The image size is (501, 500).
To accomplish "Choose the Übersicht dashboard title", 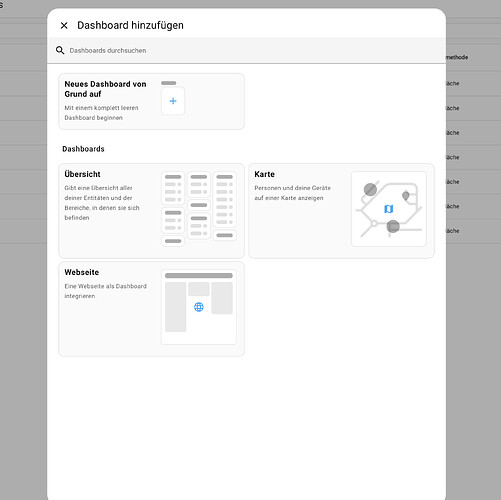I will tap(82, 174).
